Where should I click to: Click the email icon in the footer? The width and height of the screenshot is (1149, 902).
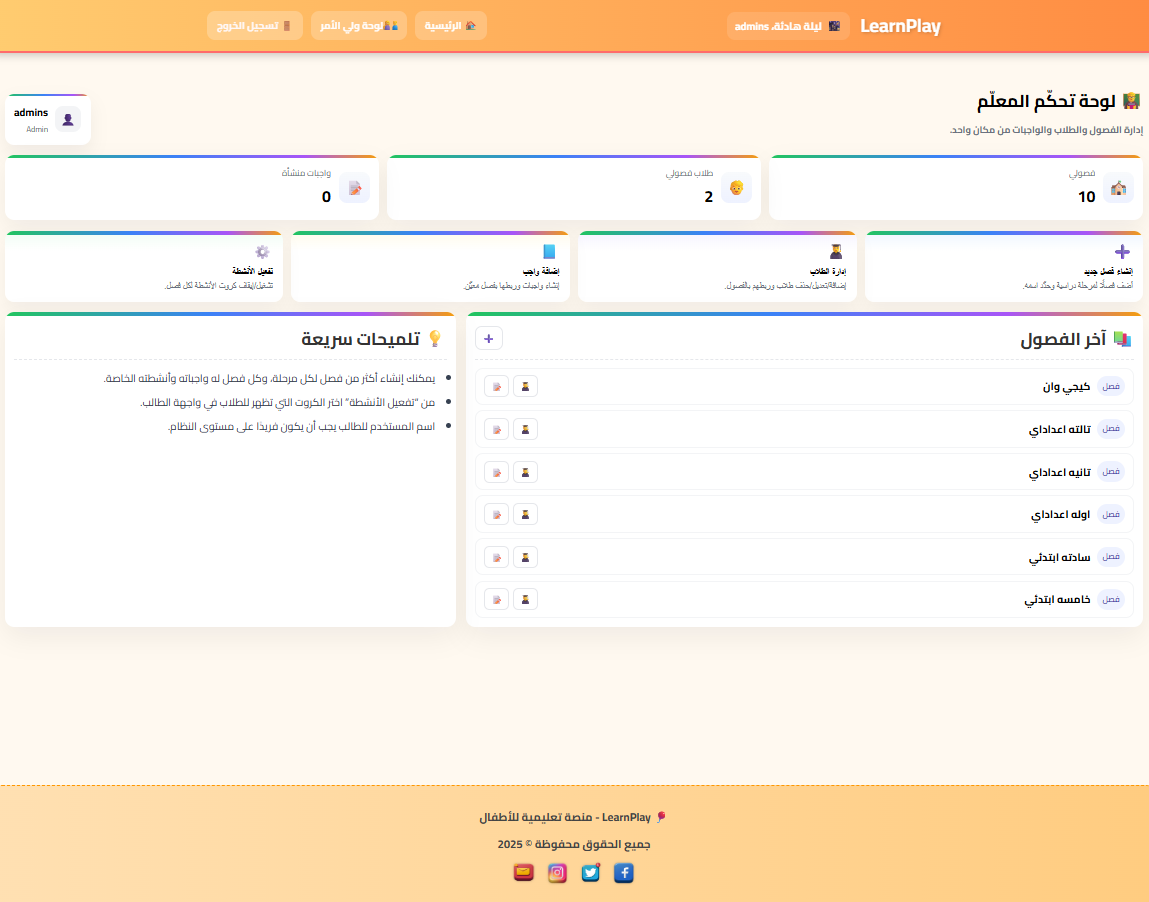tap(523, 872)
